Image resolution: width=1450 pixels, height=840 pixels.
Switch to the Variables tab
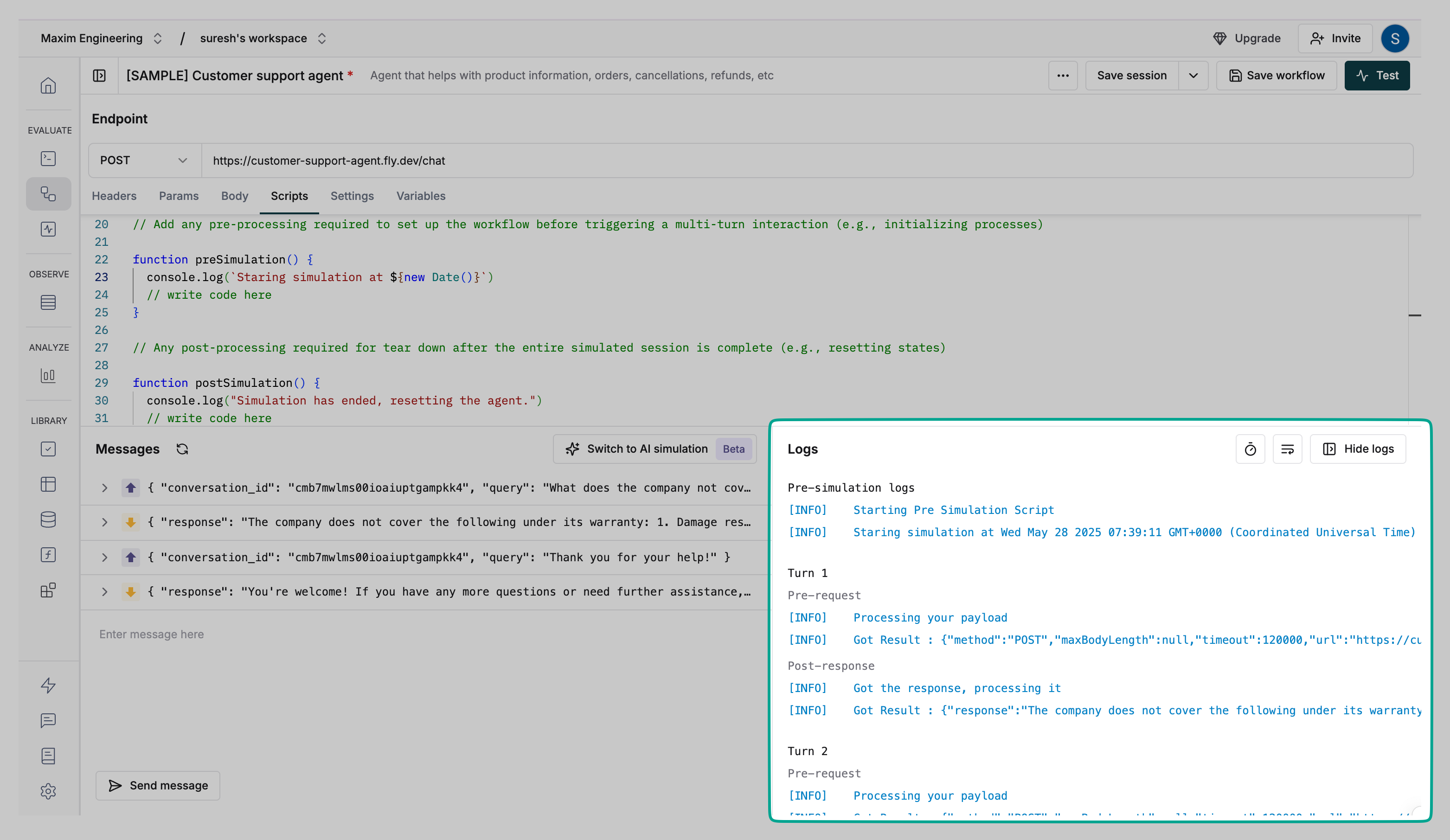coord(421,196)
